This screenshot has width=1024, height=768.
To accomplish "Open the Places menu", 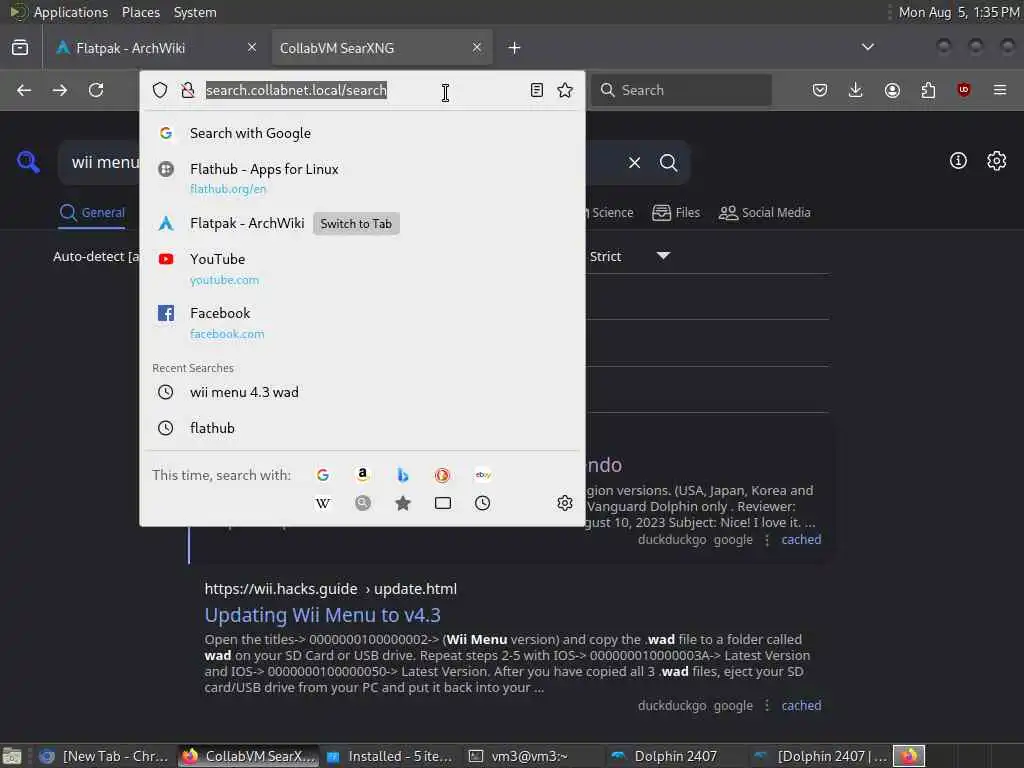I will pos(141,12).
